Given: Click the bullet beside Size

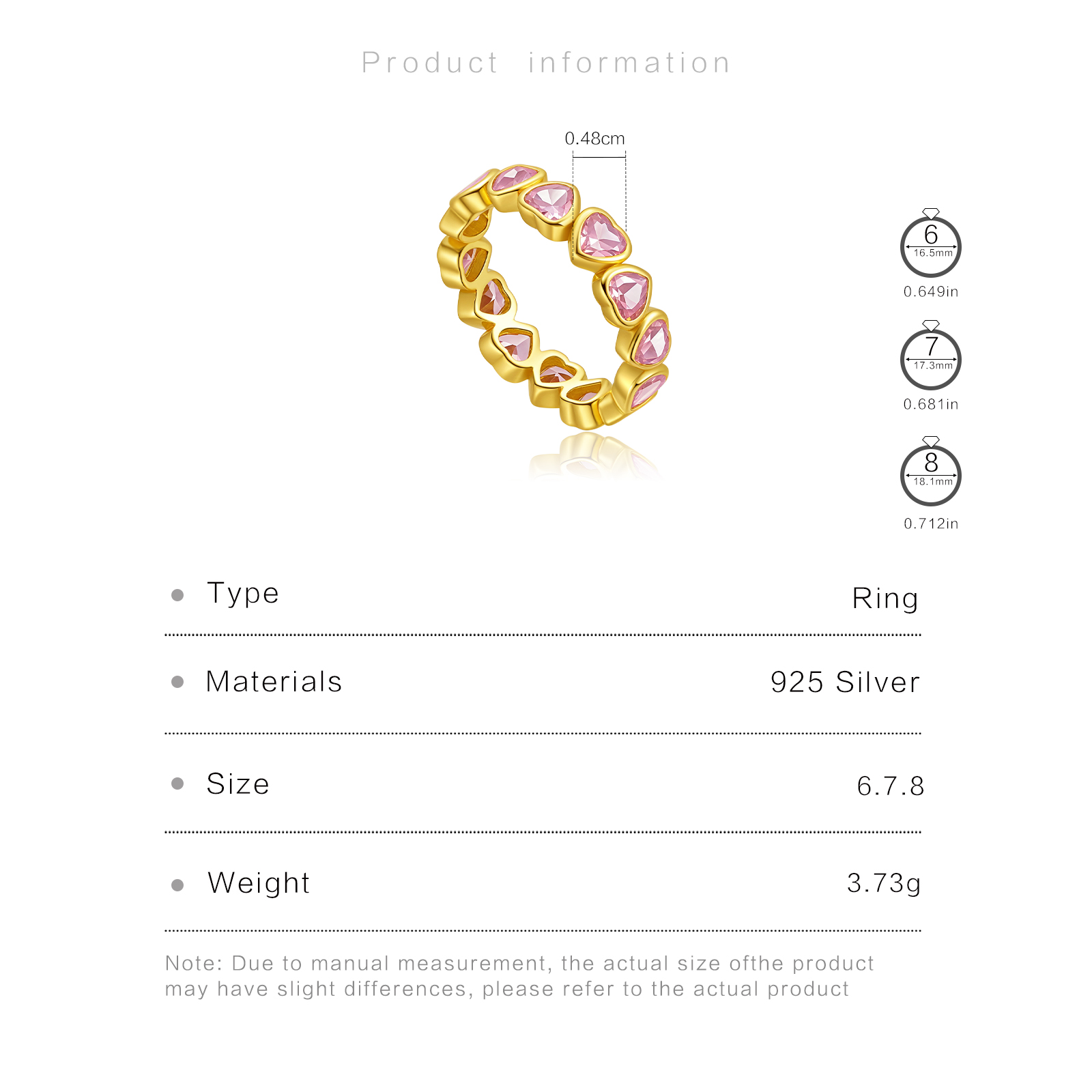Looking at the screenshot, I should click(x=177, y=784).
